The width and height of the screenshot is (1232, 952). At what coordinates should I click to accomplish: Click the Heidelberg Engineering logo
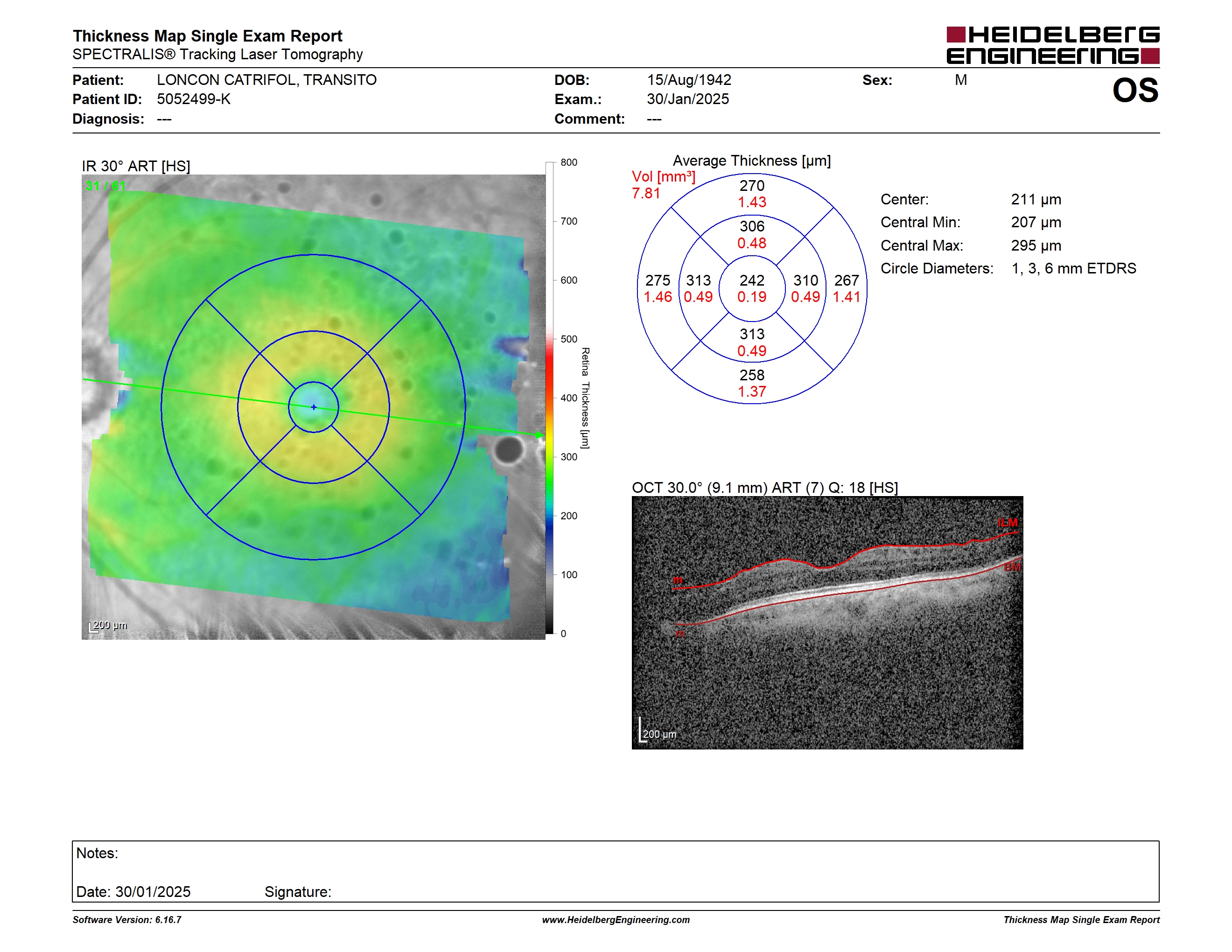point(1053,45)
